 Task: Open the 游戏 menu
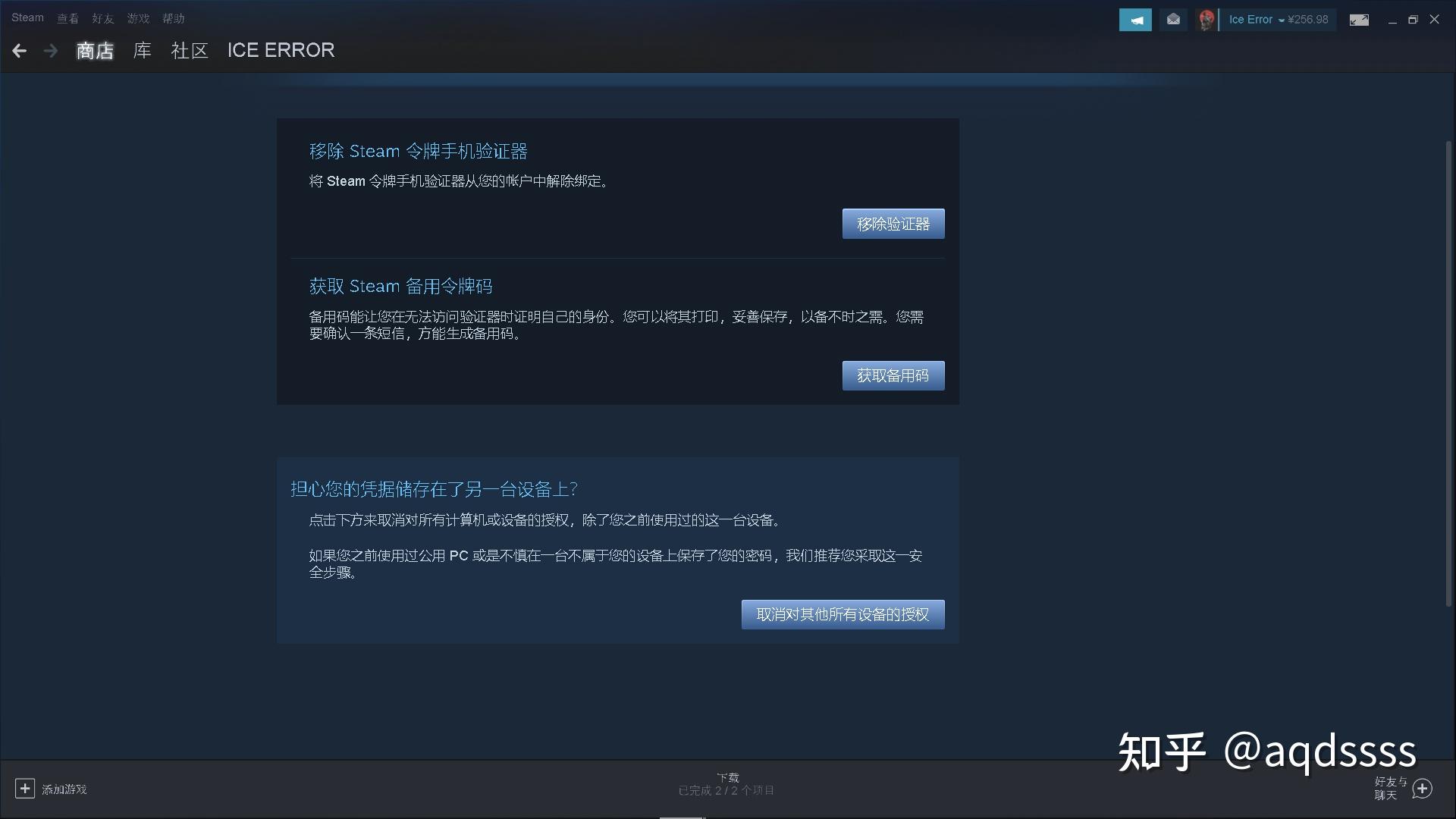138,17
